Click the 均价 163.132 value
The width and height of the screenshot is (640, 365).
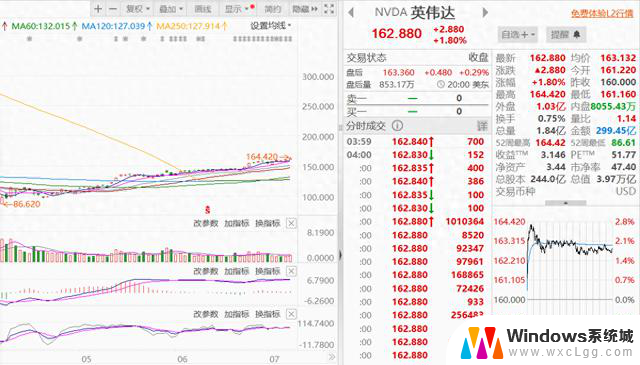click(618, 58)
